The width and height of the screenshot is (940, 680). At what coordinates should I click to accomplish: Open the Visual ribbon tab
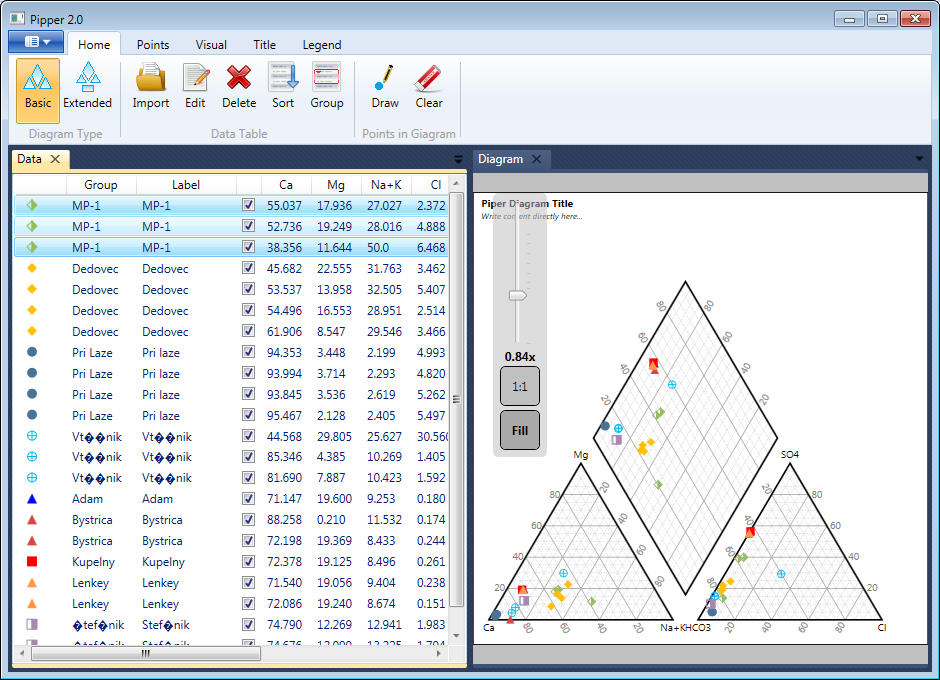[211, 45]
